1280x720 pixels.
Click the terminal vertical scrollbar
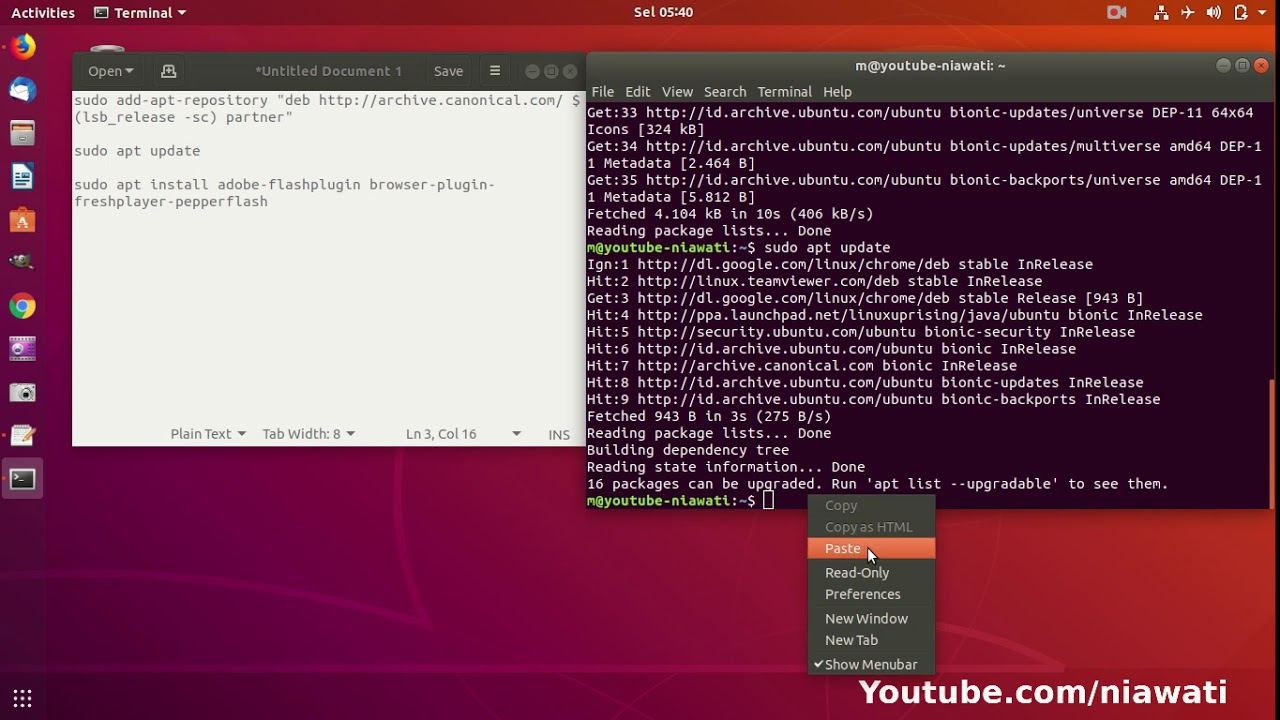1273,443
